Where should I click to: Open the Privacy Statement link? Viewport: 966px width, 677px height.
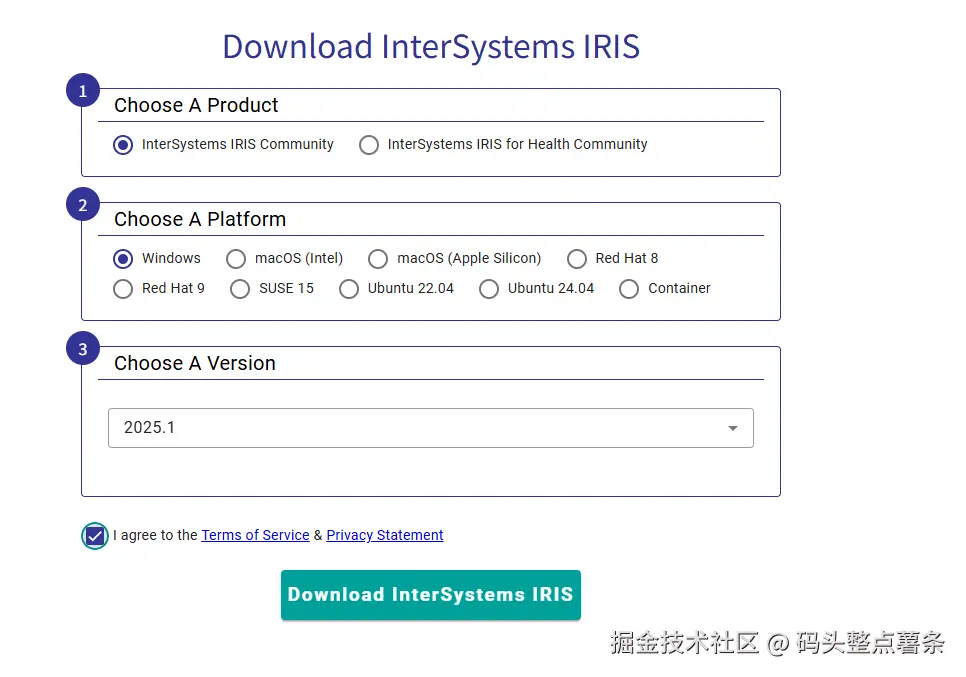[384, 535]
